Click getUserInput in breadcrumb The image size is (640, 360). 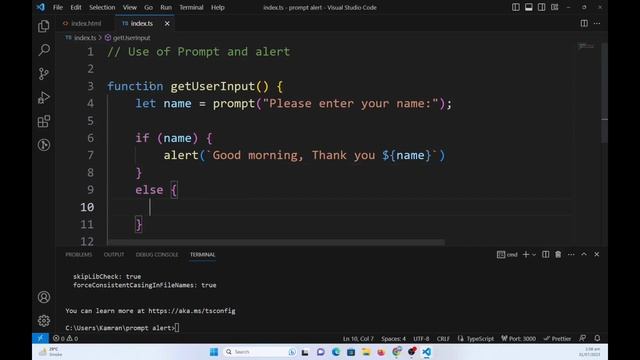click(x=131, y=38)
